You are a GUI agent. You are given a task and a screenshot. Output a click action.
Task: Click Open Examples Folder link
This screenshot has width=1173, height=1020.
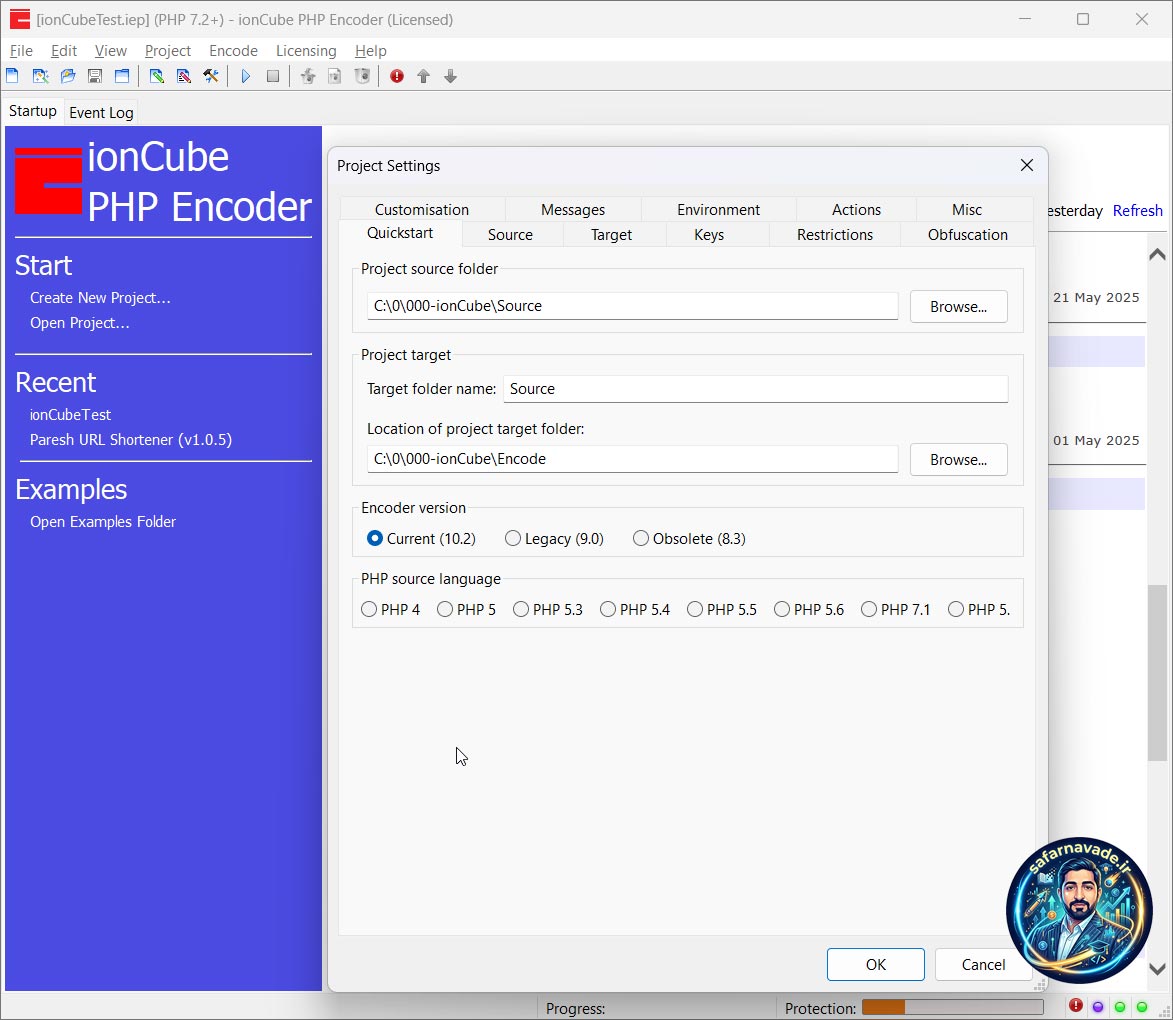pos(102,522)
